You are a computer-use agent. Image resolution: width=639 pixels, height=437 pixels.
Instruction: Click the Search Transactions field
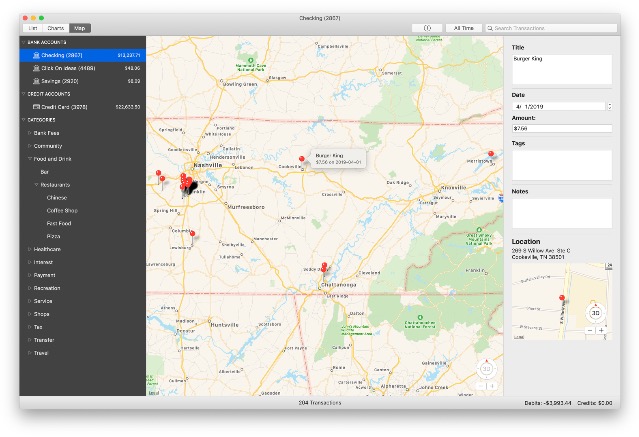click(551, 28)
